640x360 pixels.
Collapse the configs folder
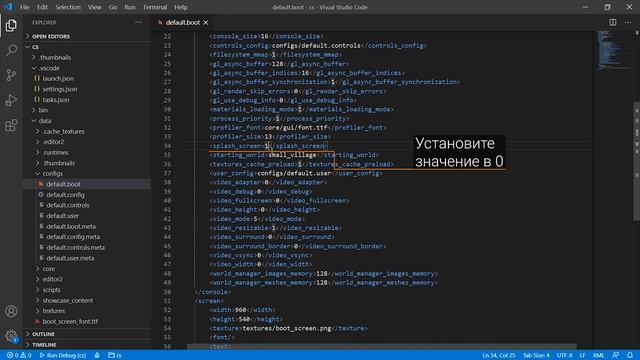click(x=87, y=173)
